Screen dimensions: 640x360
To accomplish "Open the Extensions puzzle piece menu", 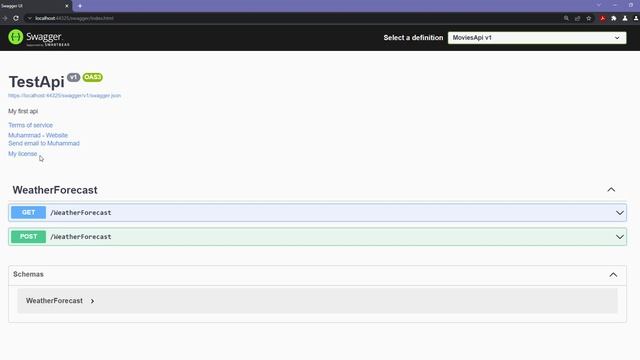I will [614, 18].
